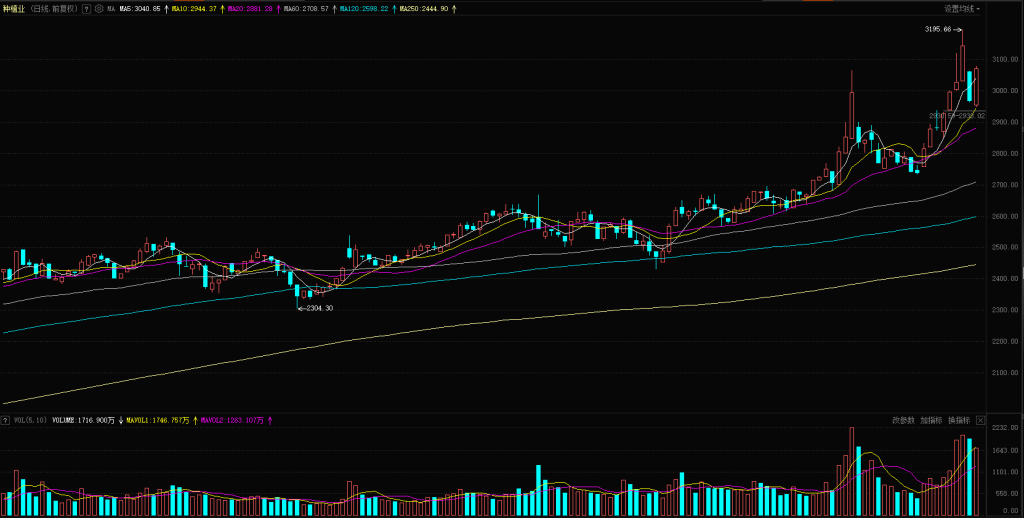
Task: Open the 设置均线 dropdown
Action: (962, 8)
